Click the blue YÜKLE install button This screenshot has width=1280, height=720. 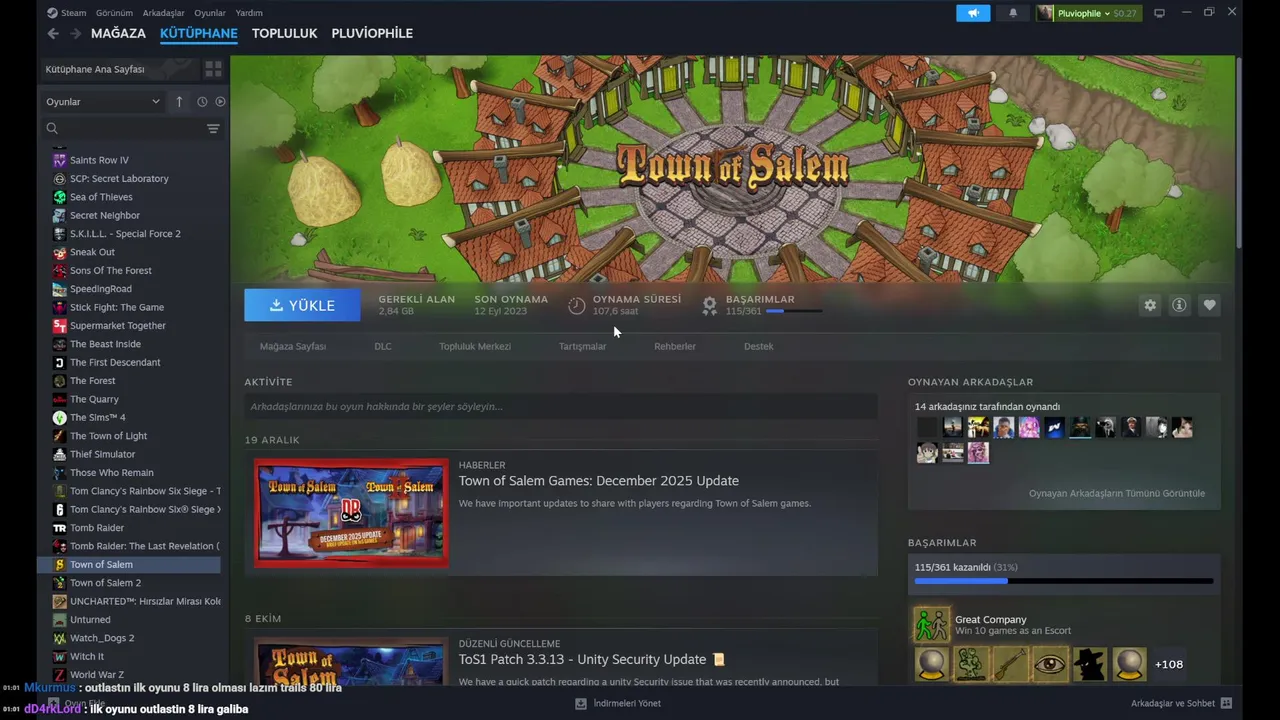302,305
